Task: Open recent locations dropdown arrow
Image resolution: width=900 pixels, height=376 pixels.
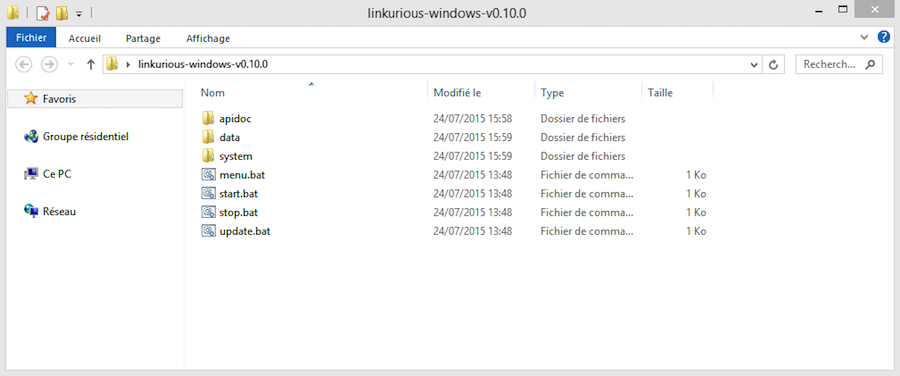Action: [x=71, y=64]
